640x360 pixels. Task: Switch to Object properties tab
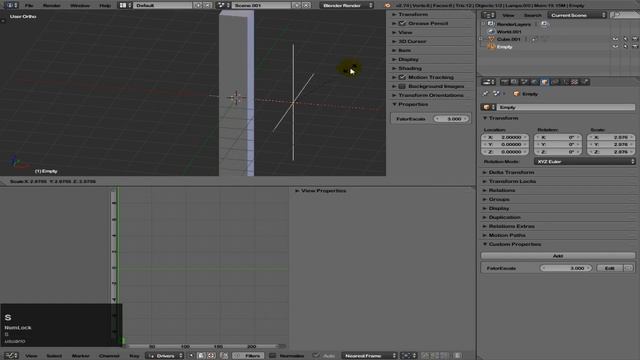coord(544,82)
